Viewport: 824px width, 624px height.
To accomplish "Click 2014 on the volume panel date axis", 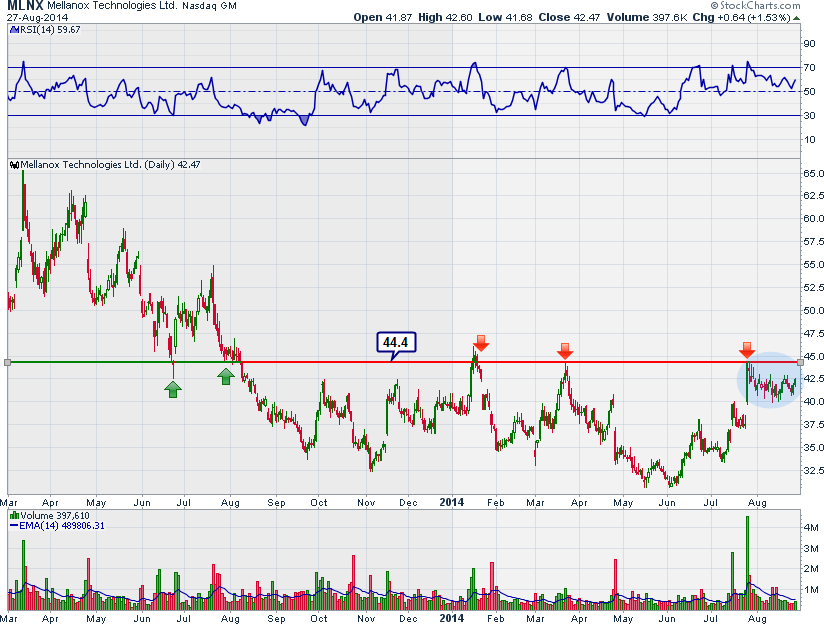I will point(452,618).
